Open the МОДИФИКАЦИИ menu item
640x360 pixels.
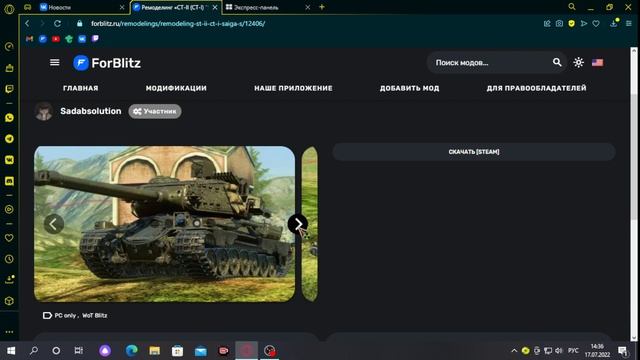(176, 88)
